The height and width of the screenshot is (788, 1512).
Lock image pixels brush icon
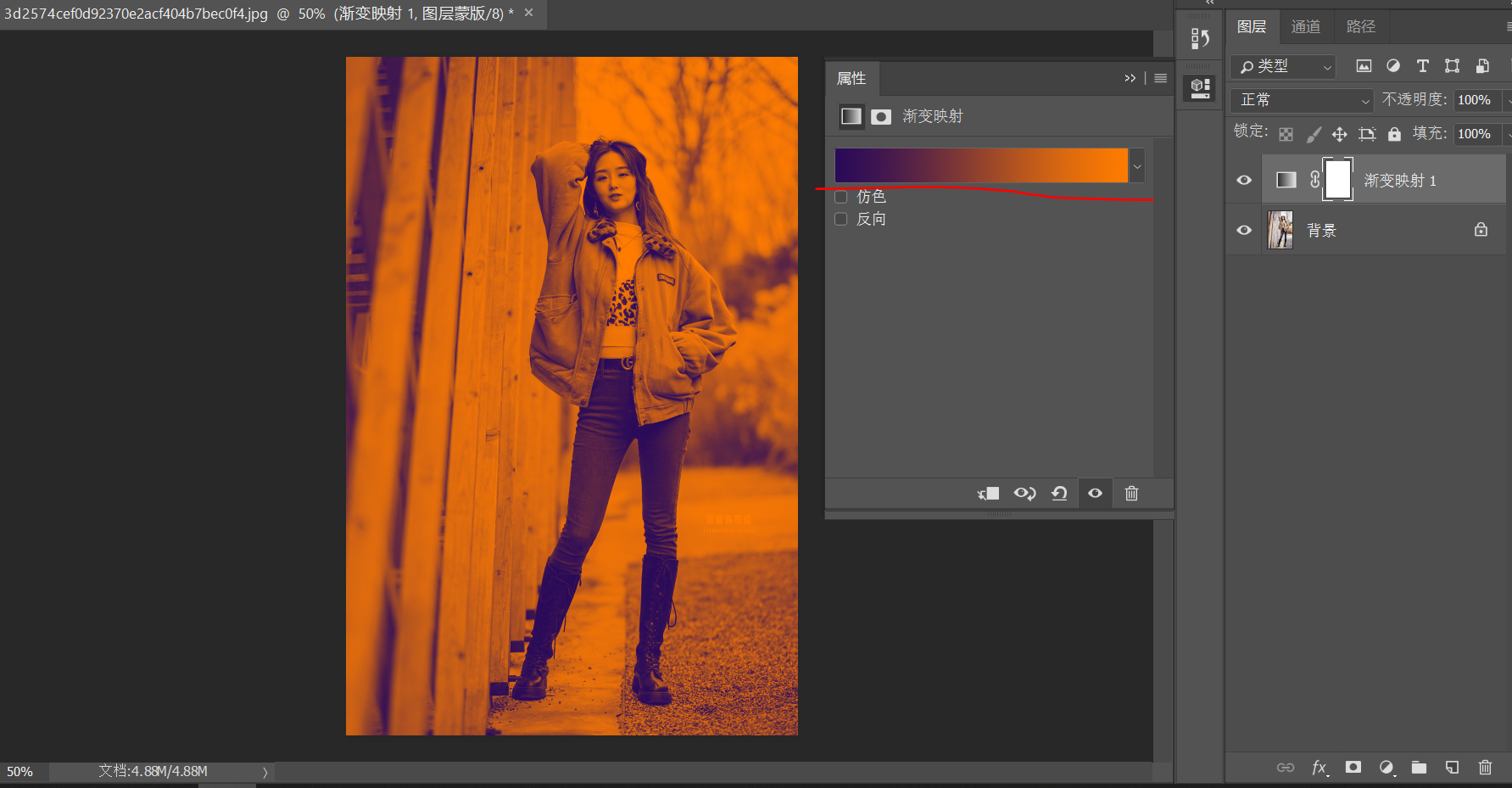click(x=1314, y=134)
